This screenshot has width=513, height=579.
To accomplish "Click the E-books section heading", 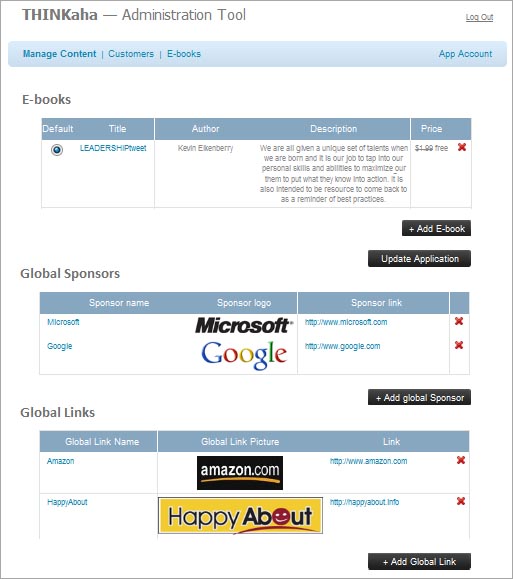I will (47, 100).
